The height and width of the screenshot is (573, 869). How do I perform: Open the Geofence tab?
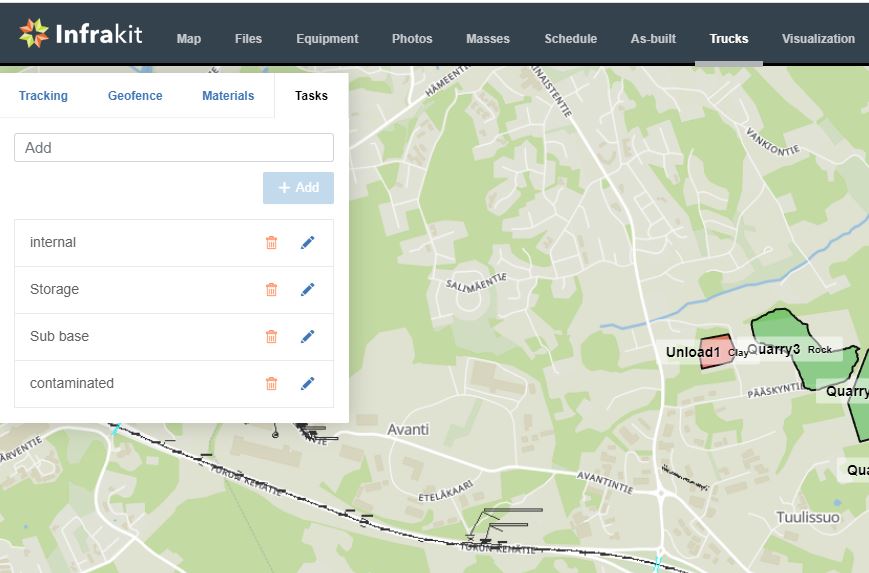tap(135, 95)
